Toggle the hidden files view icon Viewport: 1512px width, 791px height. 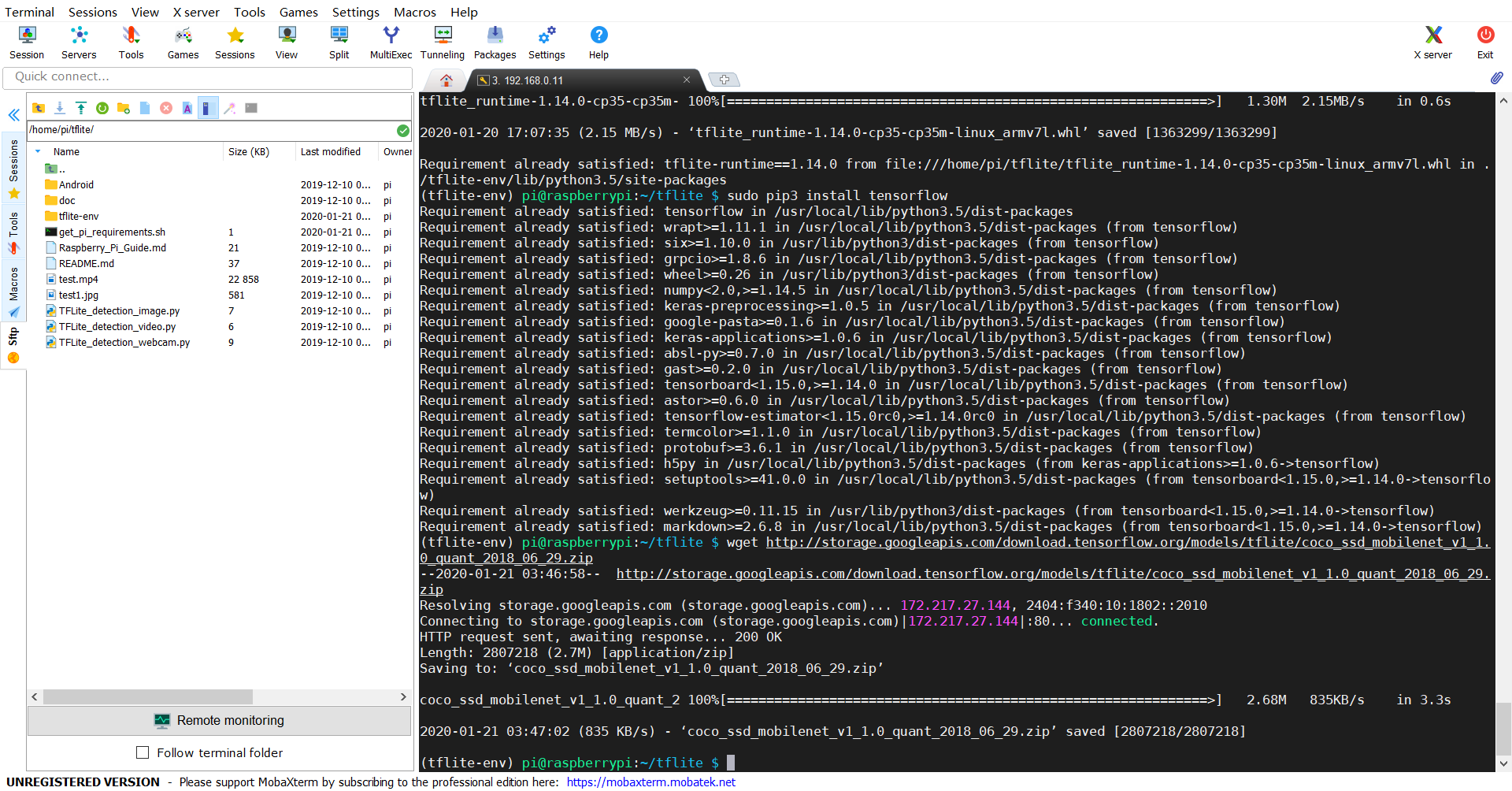pyautogui.click(x=207, y=108)
